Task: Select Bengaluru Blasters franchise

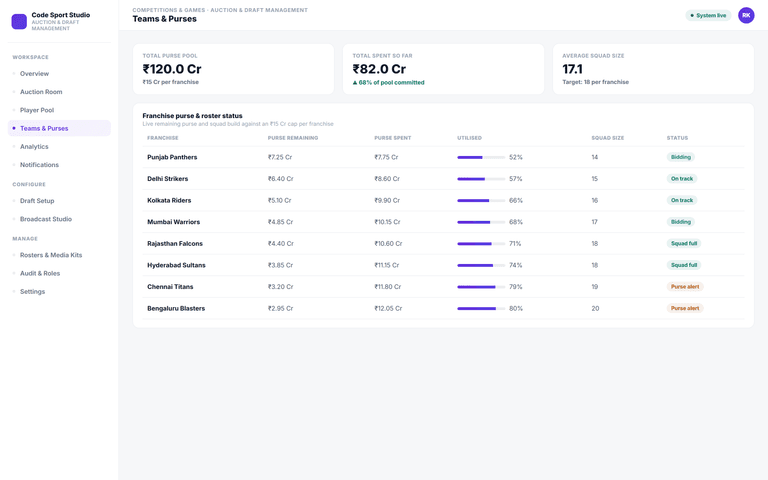Action: 176,309
